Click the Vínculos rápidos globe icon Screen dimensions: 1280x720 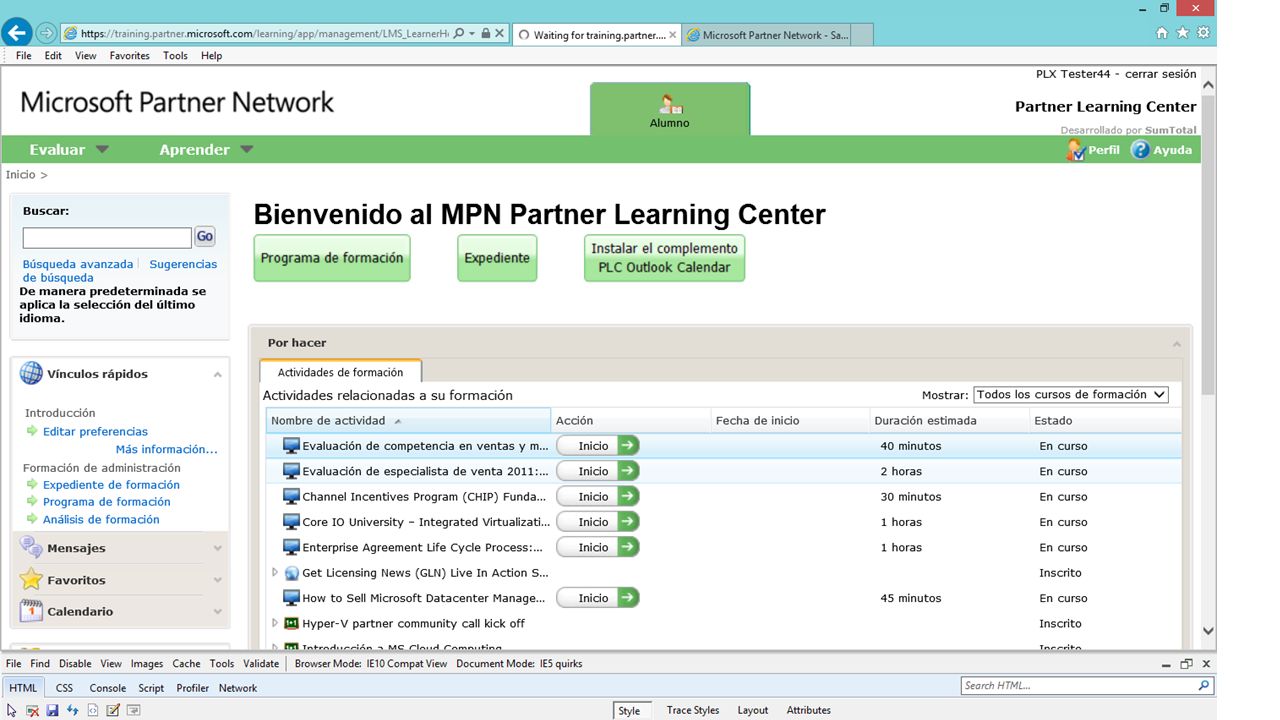(x=31, y=374)
